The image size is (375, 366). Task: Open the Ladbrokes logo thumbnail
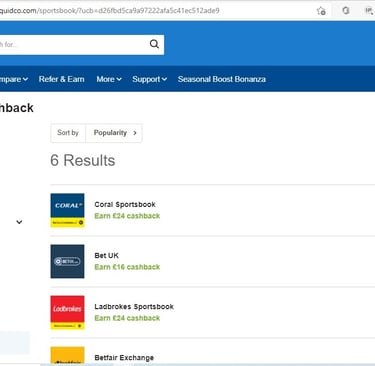[x=67, y=312]
